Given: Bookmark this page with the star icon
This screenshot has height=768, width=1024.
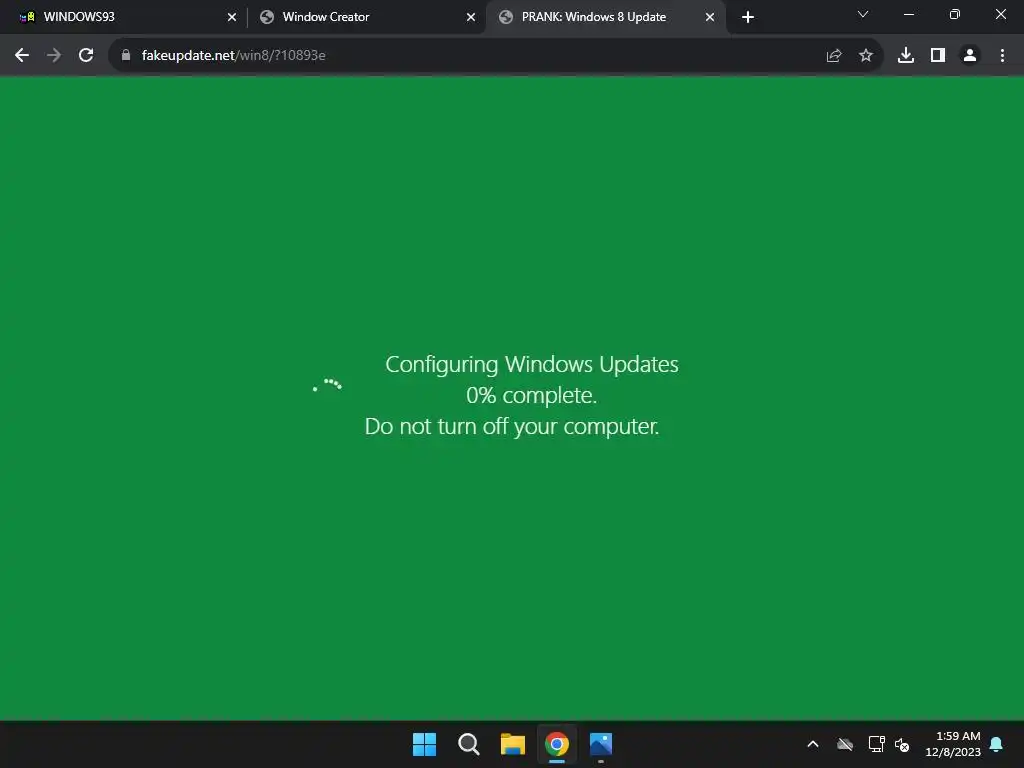Looking at the screenshot, I should [x=866, y=56].
